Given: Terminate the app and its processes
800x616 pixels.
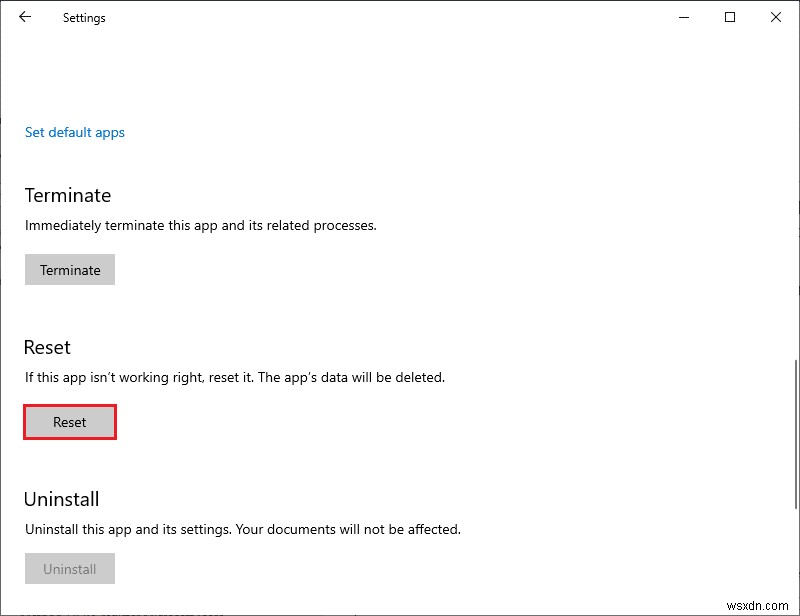Looking at the screenshot, I should click(x=69, y=269).
